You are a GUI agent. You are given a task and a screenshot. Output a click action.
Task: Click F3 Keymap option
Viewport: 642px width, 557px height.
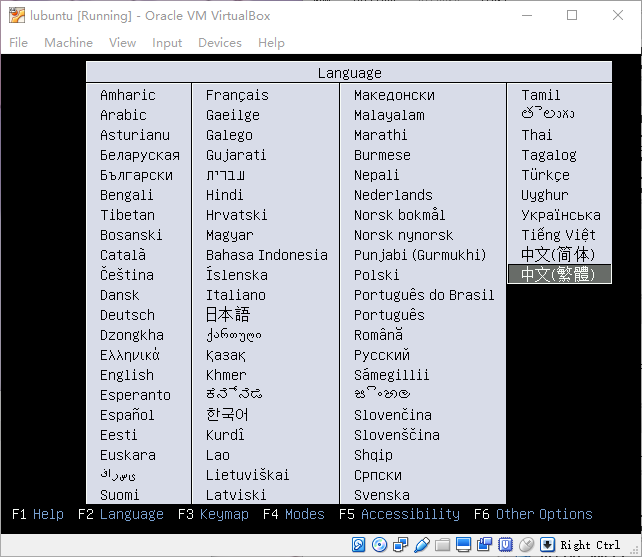click(213, 514)
